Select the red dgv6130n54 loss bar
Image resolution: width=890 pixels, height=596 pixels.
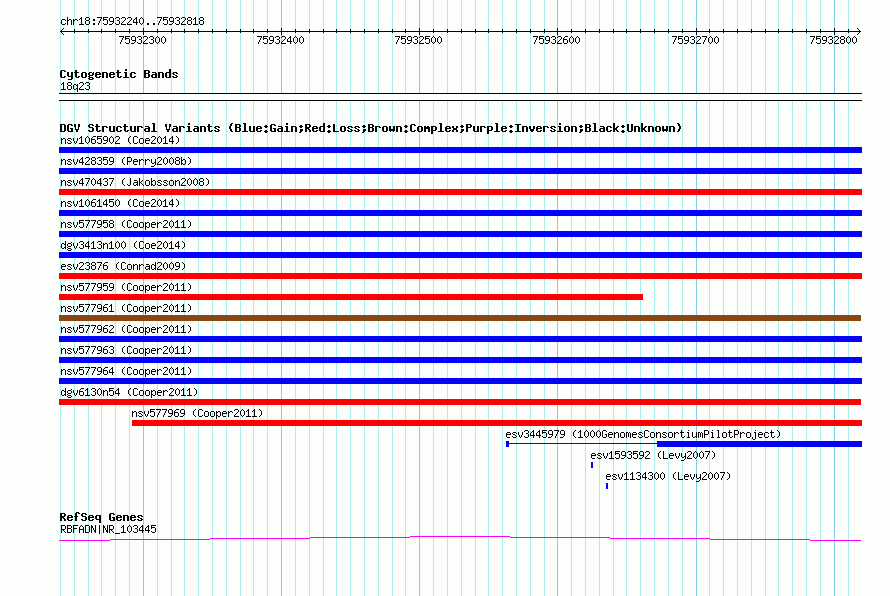(460, 402)
